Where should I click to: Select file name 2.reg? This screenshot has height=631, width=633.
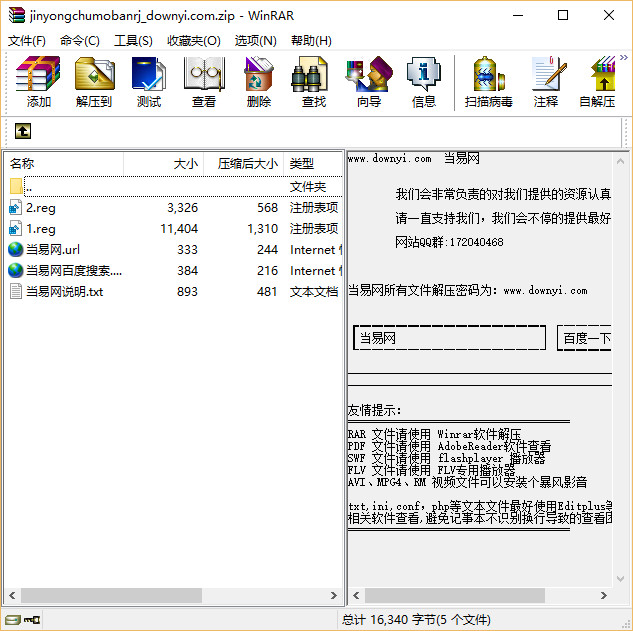(x=41, y=208)
